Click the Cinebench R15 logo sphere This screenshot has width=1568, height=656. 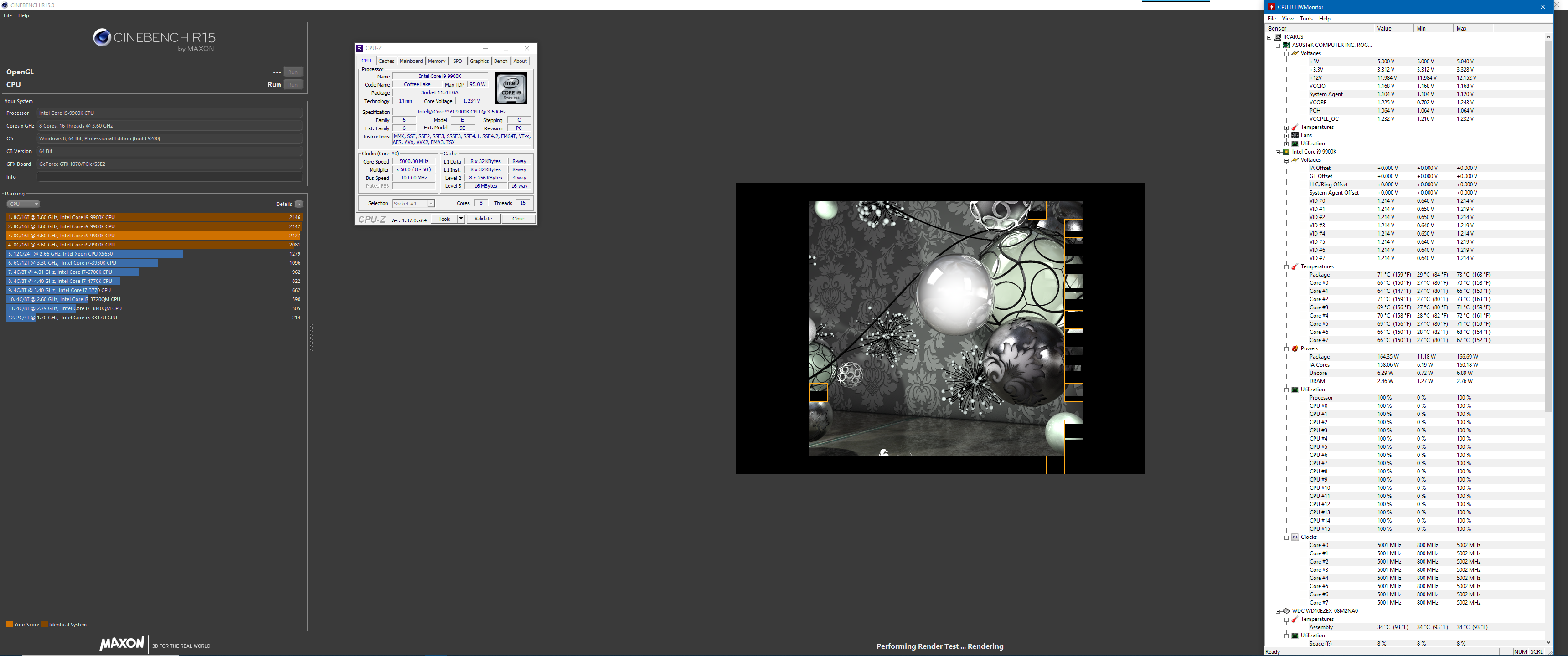tap(101, 38)
